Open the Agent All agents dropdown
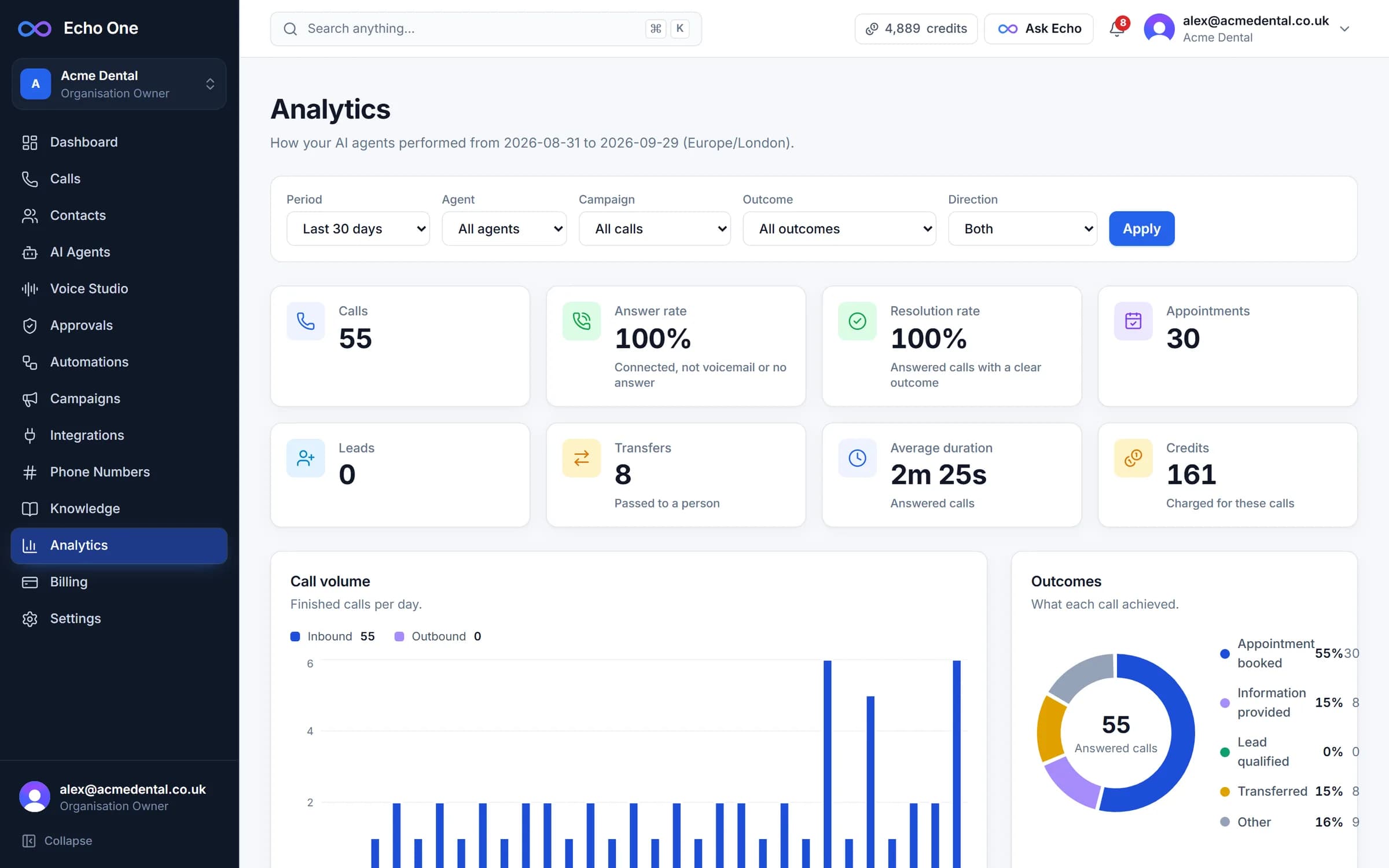This screenshot has width=1389, height=868. point(504,229)
